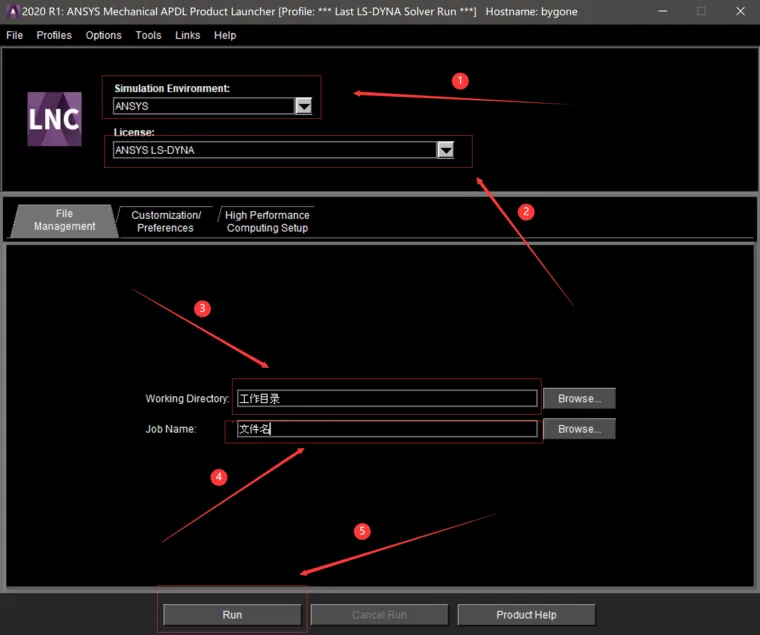Screen dimensions: 760x635
Task: Open the File menu
Action: tap(15, 35)
